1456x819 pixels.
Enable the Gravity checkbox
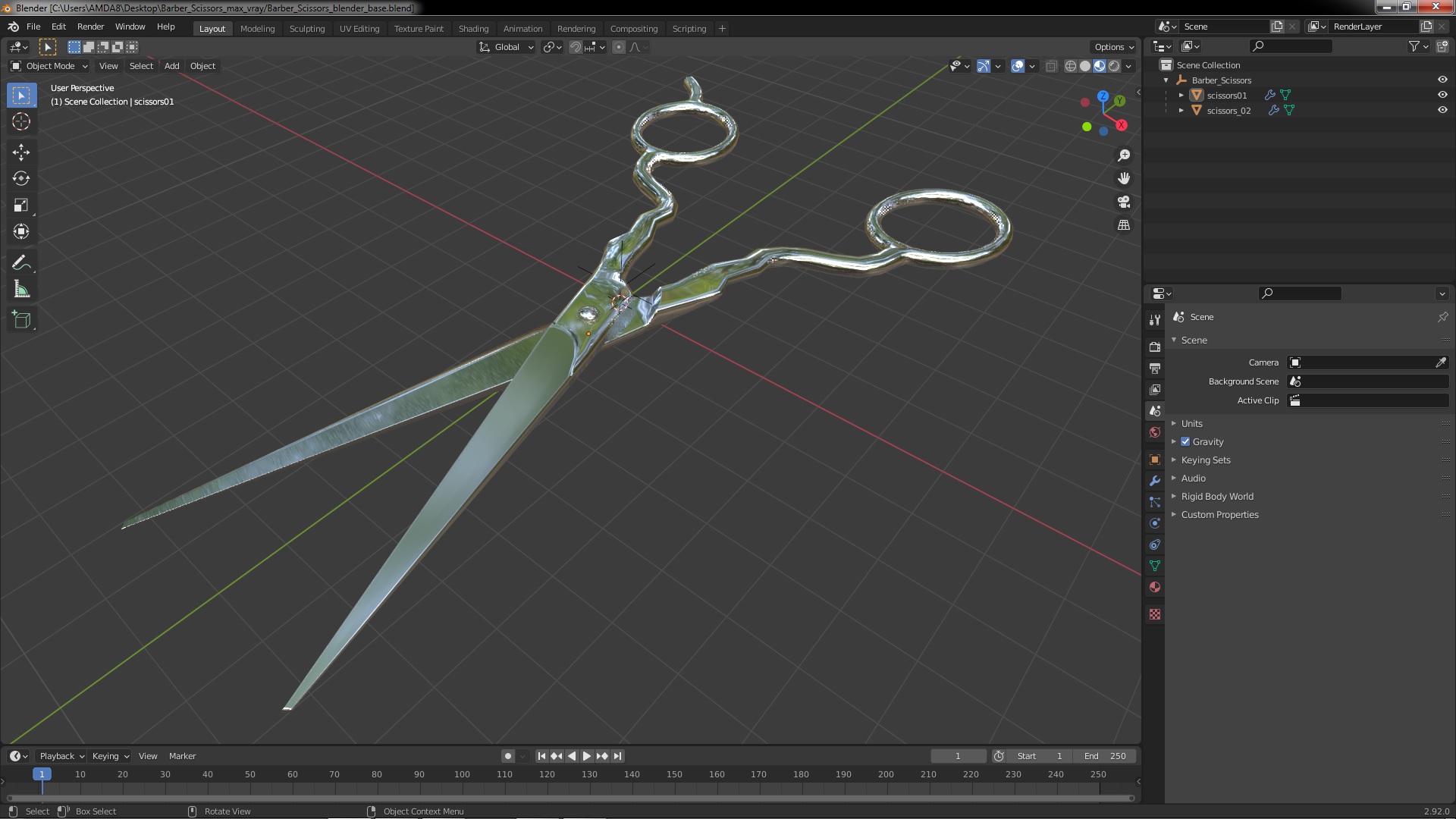click(1185, 442)
